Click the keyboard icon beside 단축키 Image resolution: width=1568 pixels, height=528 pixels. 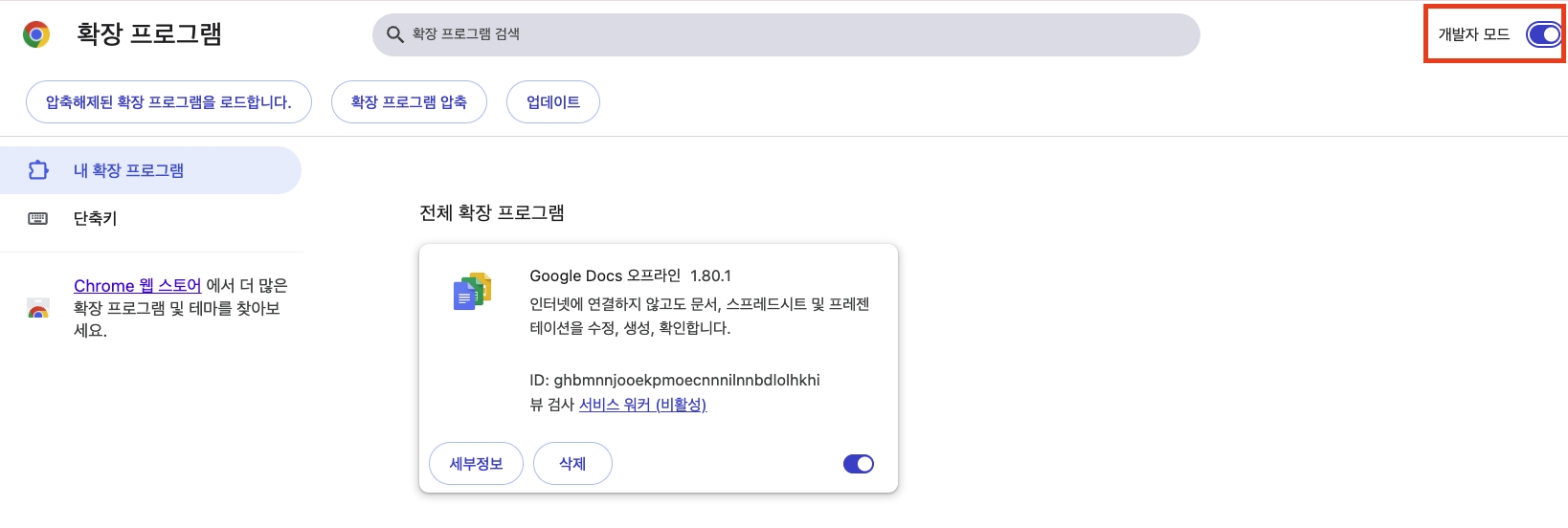tap(38, 218)
